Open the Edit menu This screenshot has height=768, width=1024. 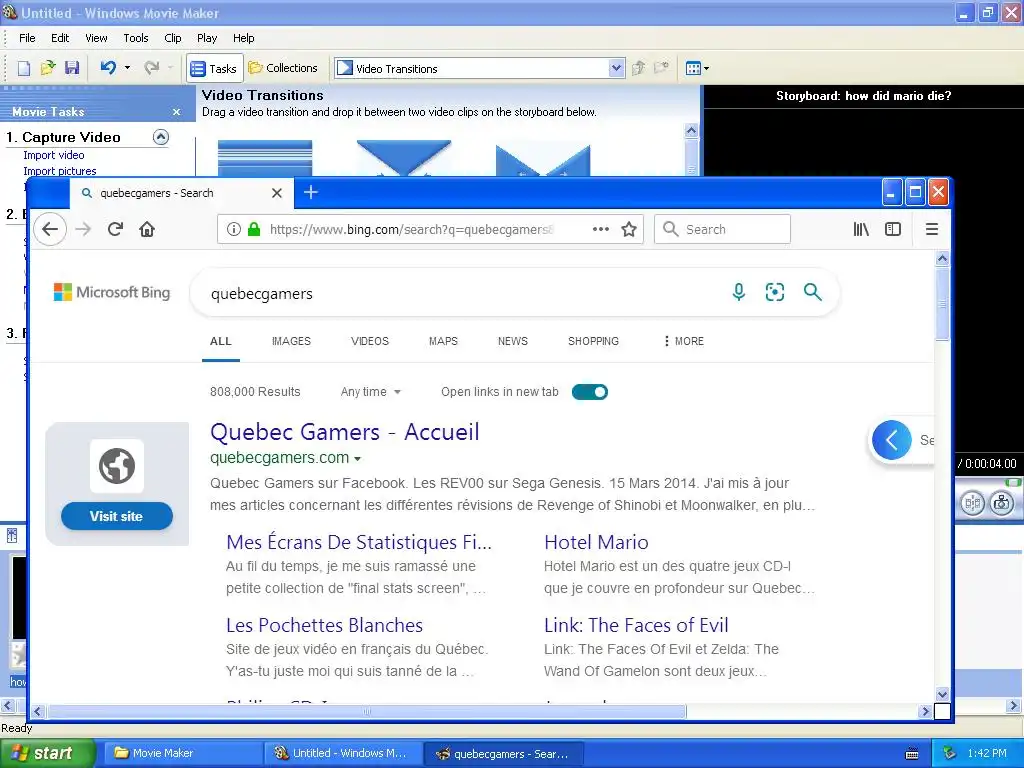[60, 38]
